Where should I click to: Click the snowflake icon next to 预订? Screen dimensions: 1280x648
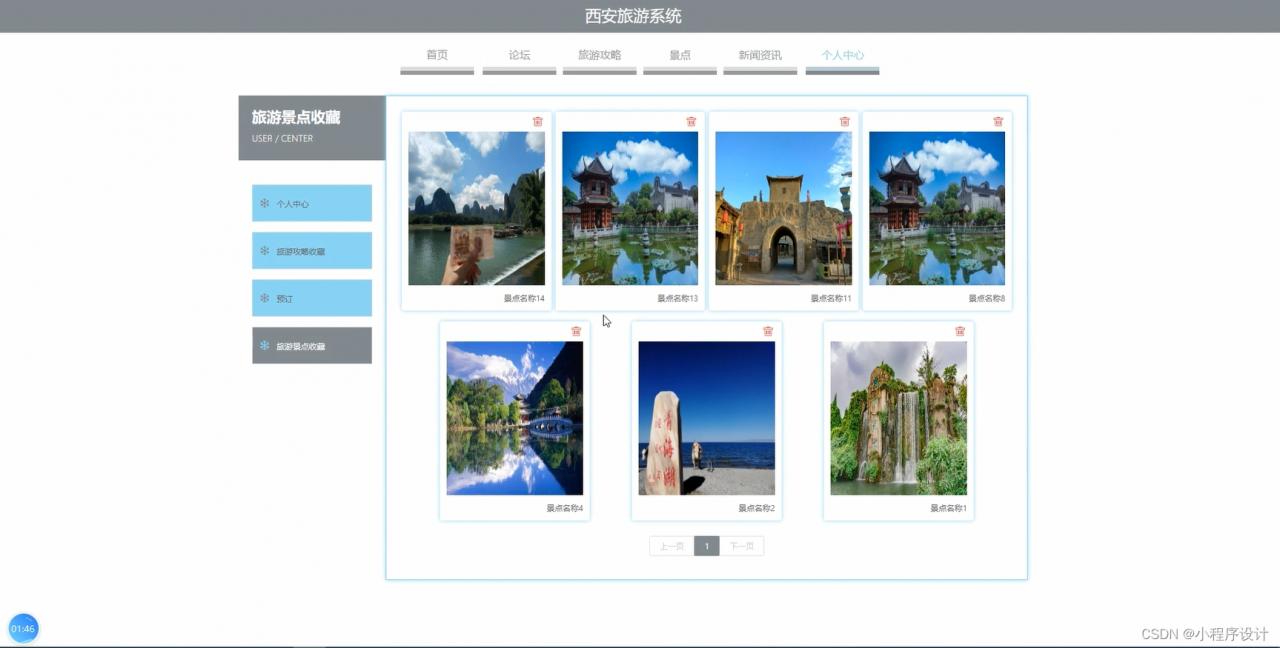[263, 297]
